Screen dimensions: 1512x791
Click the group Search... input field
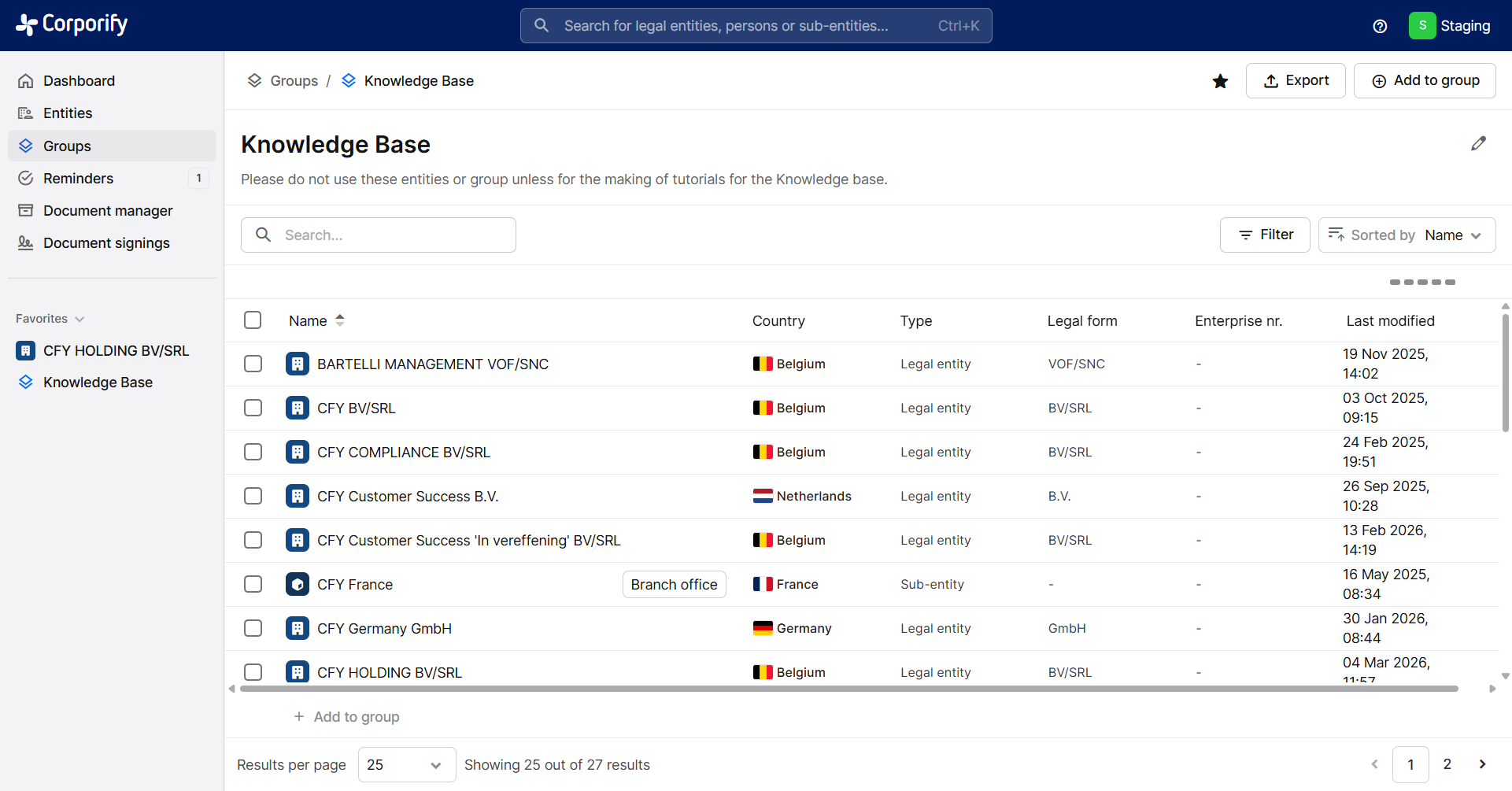[x=378, y=235]
